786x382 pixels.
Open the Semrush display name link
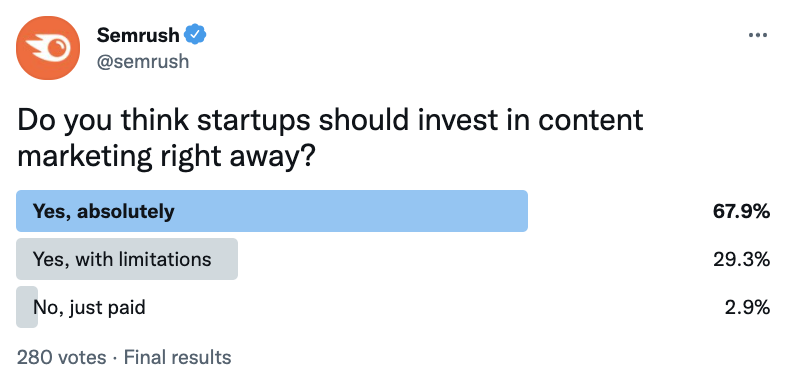[x=138, y=35]
